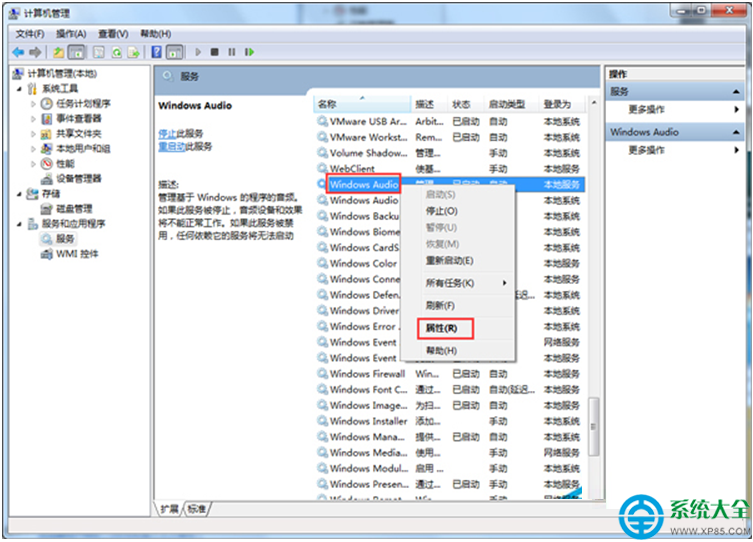Collapse the 系统工具 tree node
This screenshot has height=542, width=753.
(19, 89)
